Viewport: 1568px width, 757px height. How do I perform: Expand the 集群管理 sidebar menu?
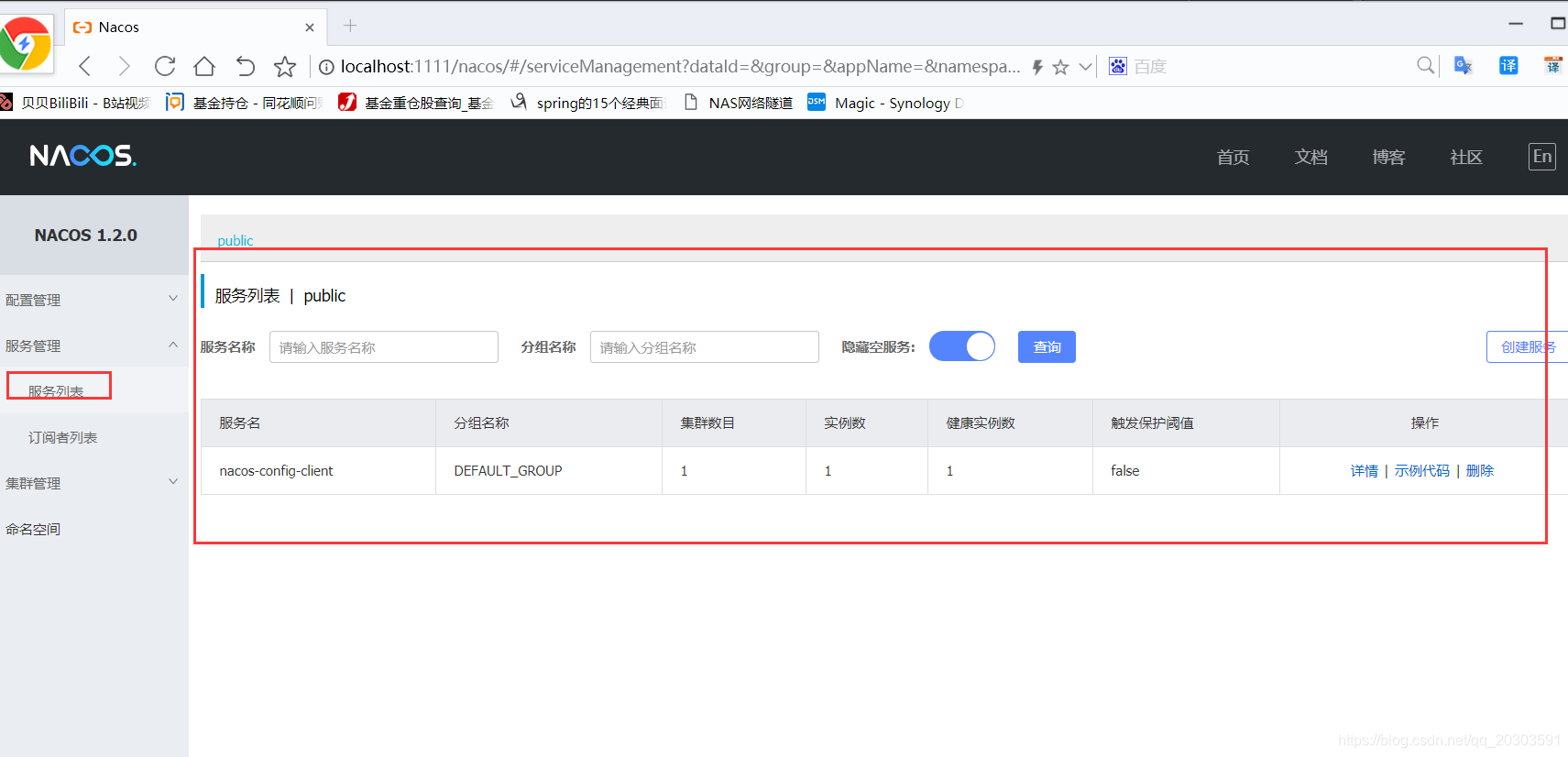[93, 483]
